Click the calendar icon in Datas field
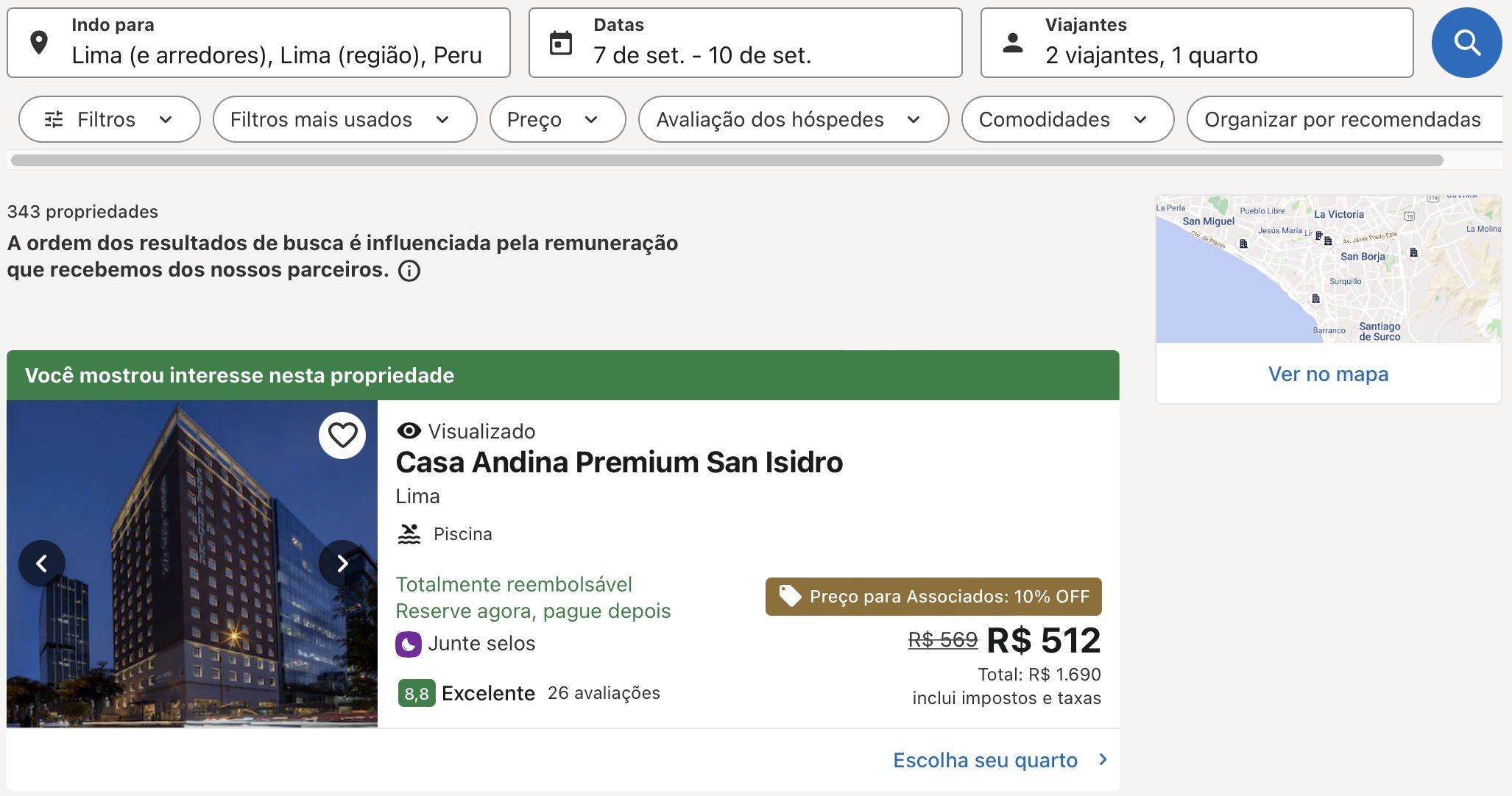Screen dimensions: 1512x796 561,43
